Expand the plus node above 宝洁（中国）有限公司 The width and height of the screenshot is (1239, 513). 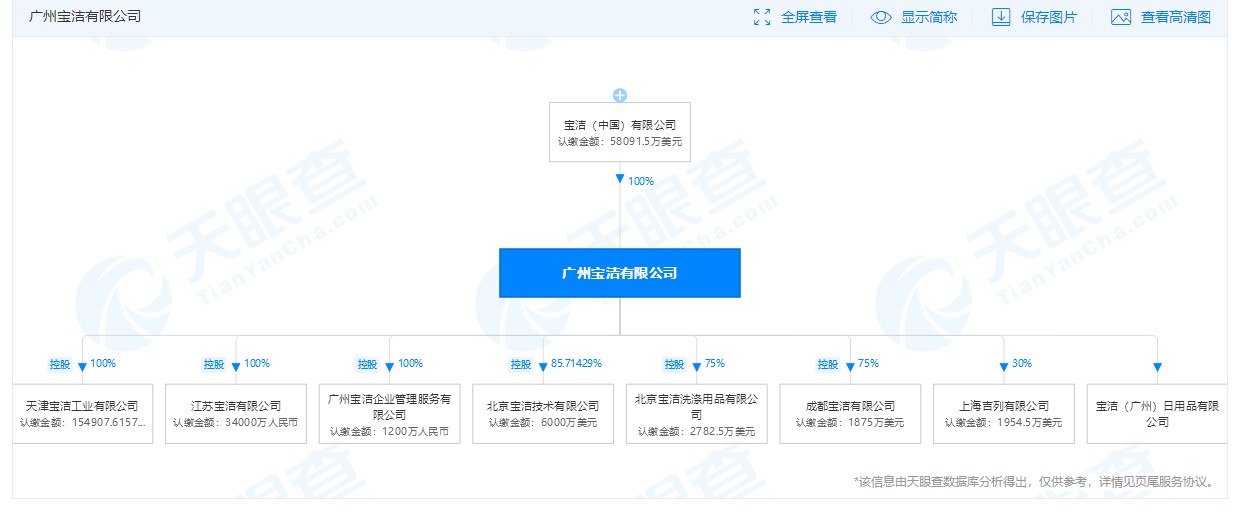click(620, 95)
